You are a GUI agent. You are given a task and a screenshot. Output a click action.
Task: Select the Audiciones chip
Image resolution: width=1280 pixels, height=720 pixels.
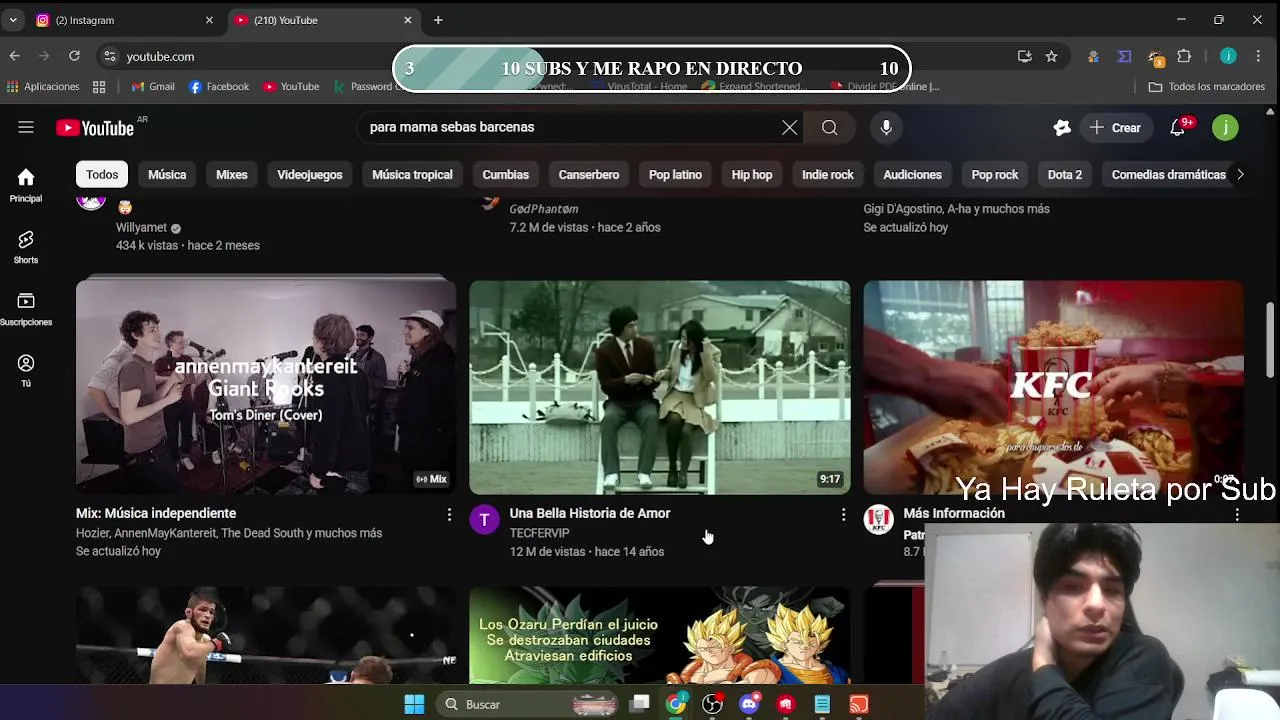click(x=913, y=174)
